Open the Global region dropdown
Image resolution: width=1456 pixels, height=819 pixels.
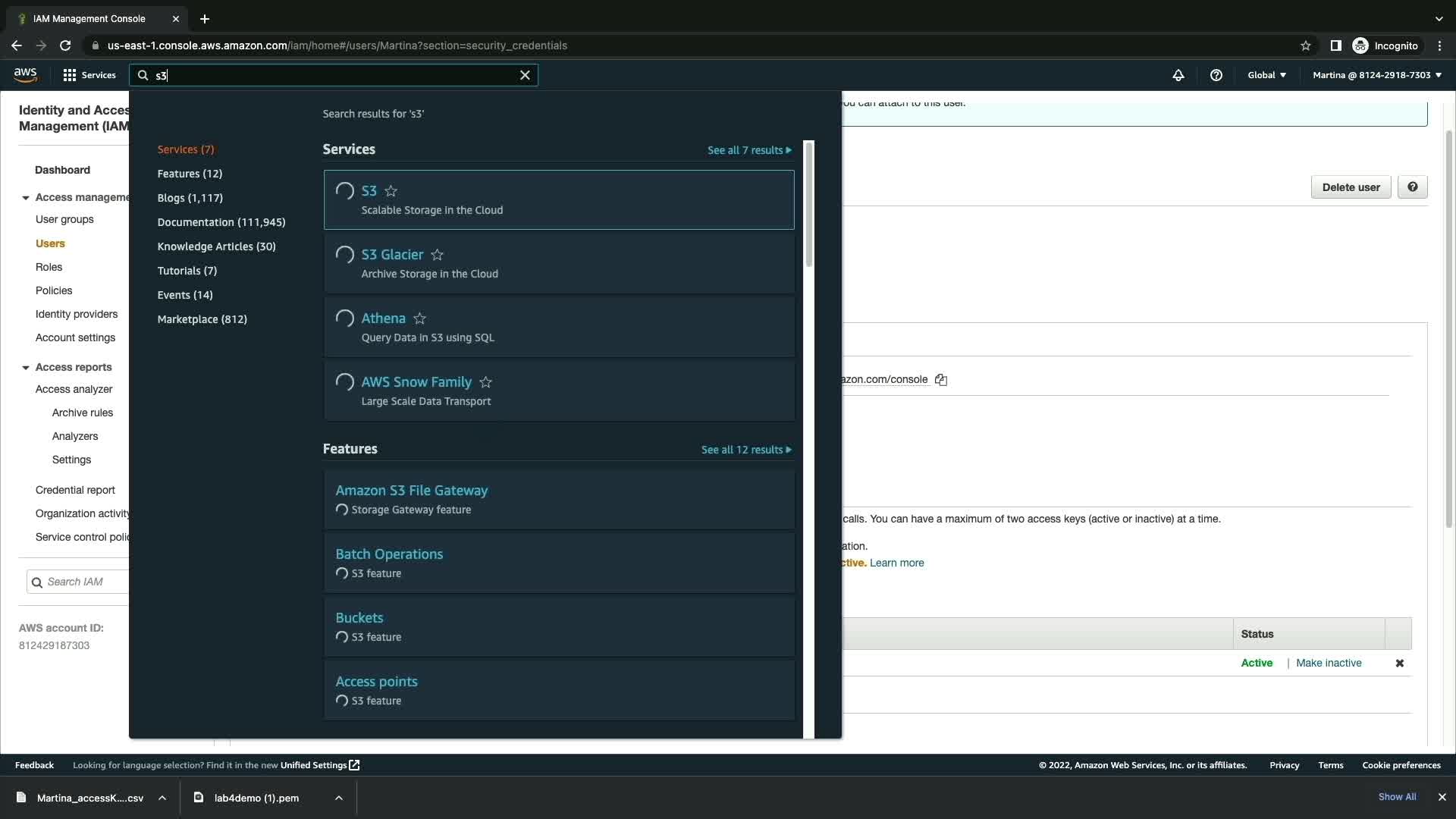[1266, 75]
